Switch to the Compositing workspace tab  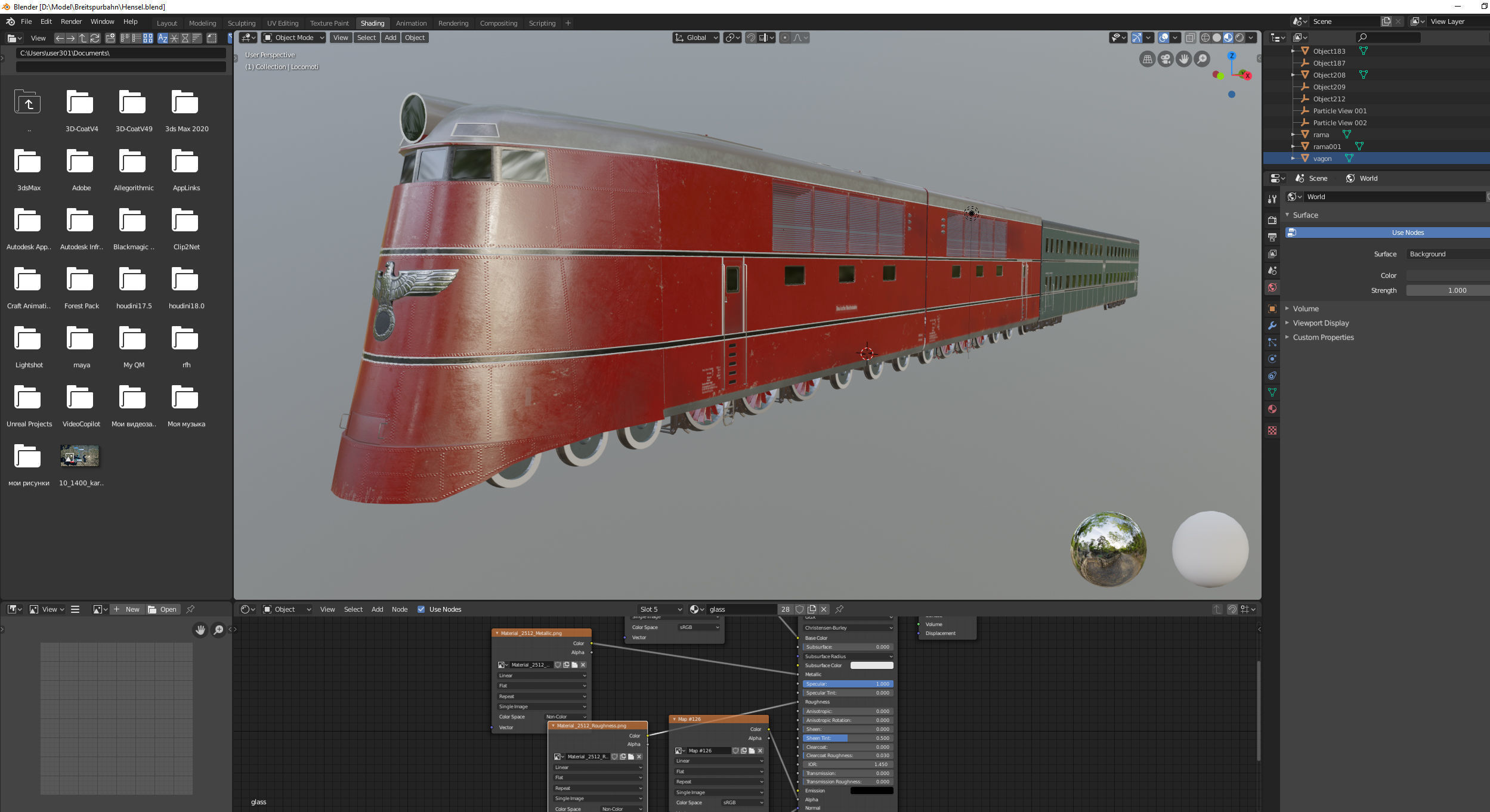498,23
